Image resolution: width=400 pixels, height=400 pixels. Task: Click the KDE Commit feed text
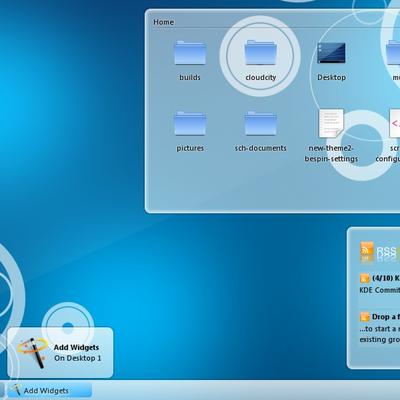point(379,290)
